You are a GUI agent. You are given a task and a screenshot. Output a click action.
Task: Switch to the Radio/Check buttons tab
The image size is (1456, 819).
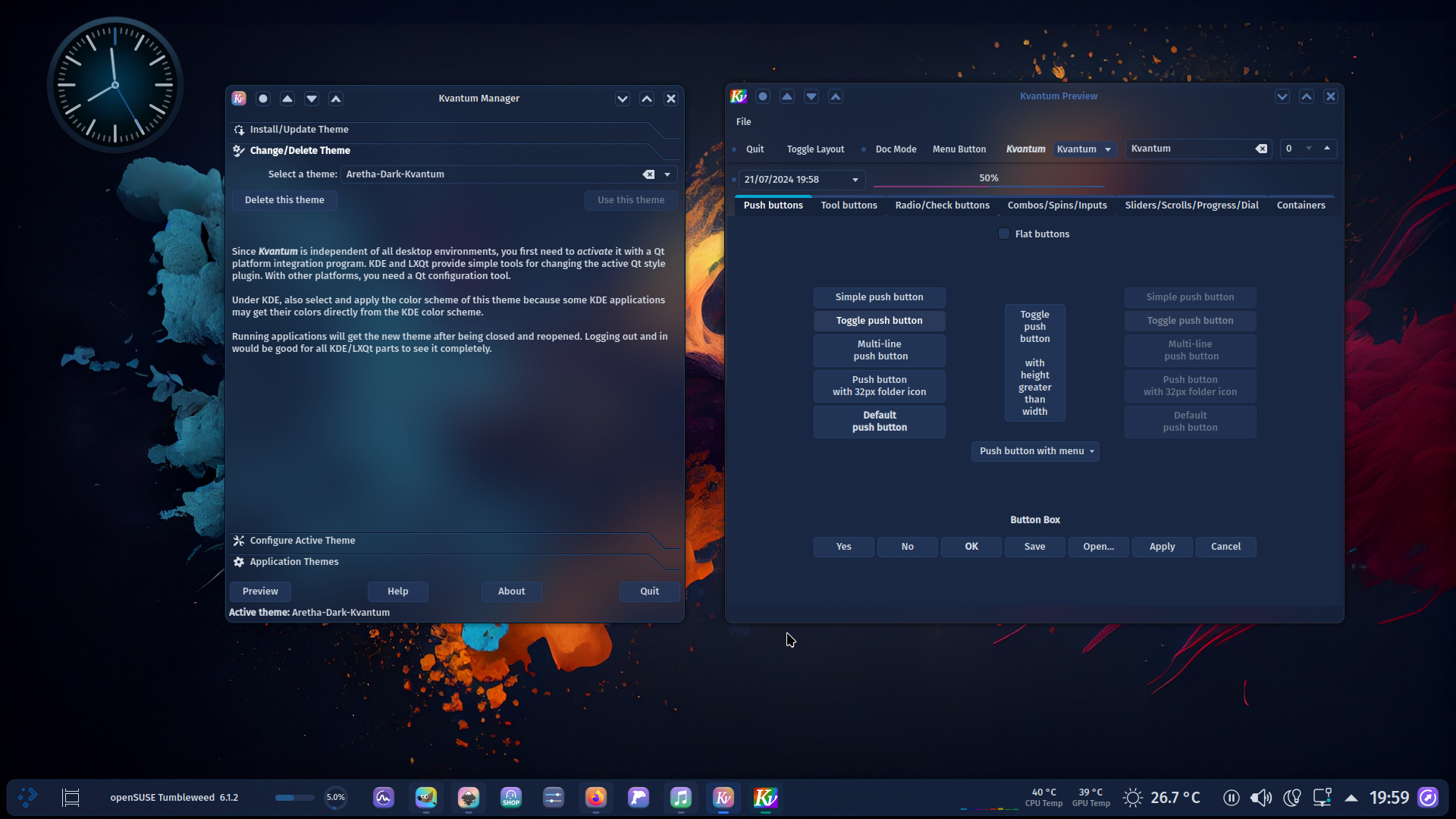coord(942,206)
